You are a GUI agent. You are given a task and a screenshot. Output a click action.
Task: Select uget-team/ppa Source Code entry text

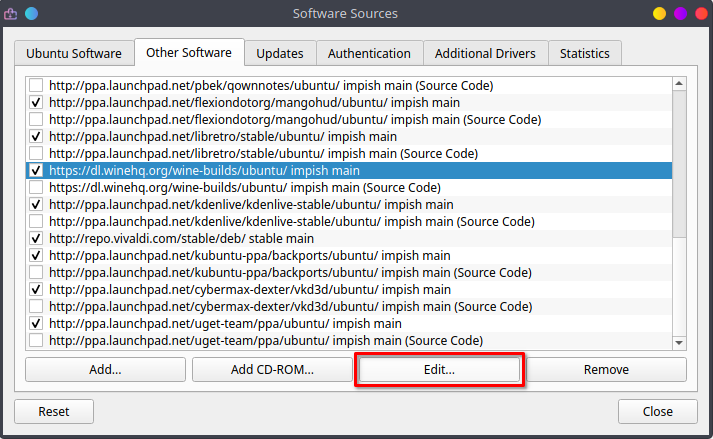[266, 340]
